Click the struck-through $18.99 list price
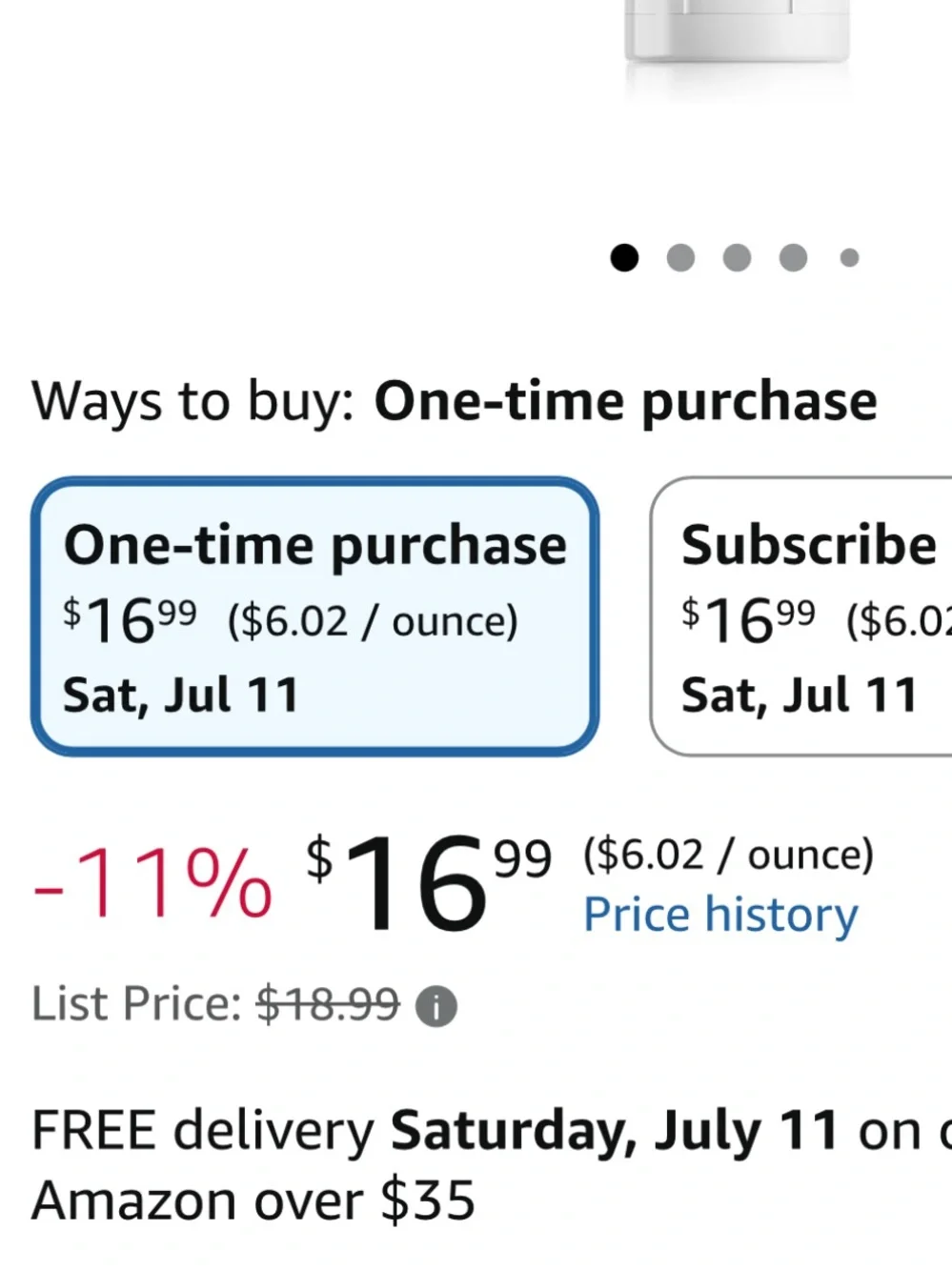Image resolution: width=952 pixels, height=1270 pixels. point(328,1004)
